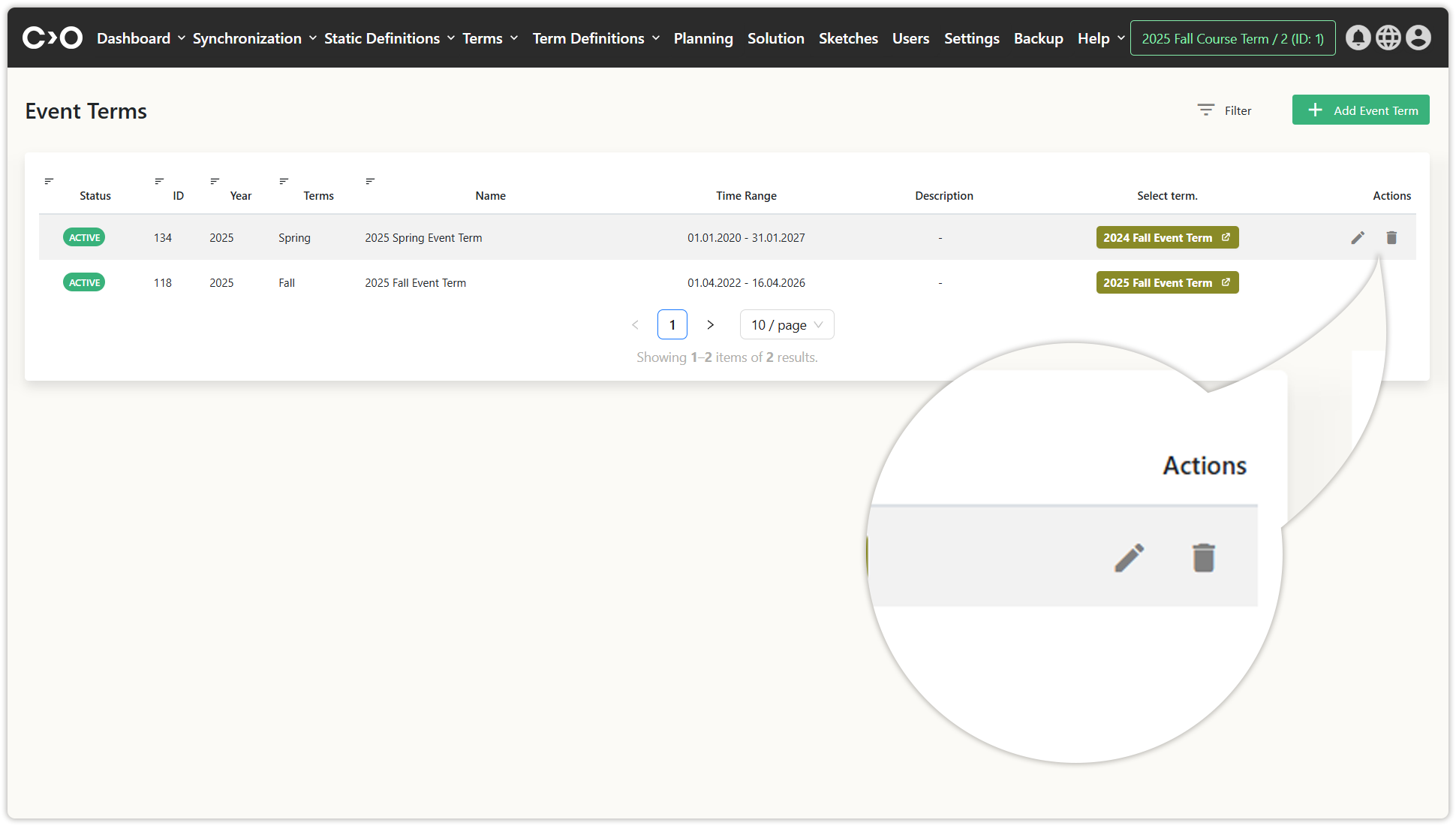
Task: Open the Filter panel
Action: 1225,110
